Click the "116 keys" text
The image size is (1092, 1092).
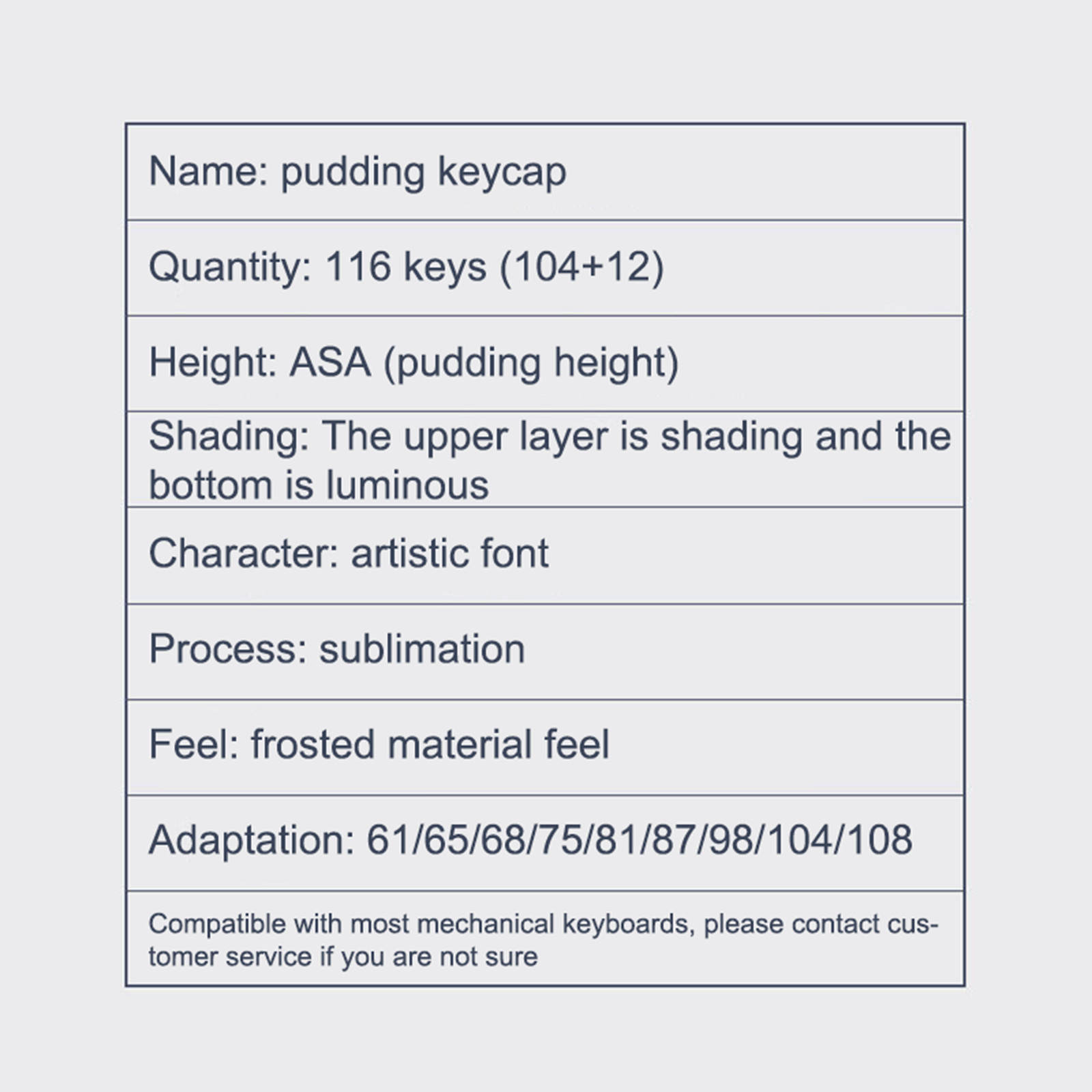405,266
